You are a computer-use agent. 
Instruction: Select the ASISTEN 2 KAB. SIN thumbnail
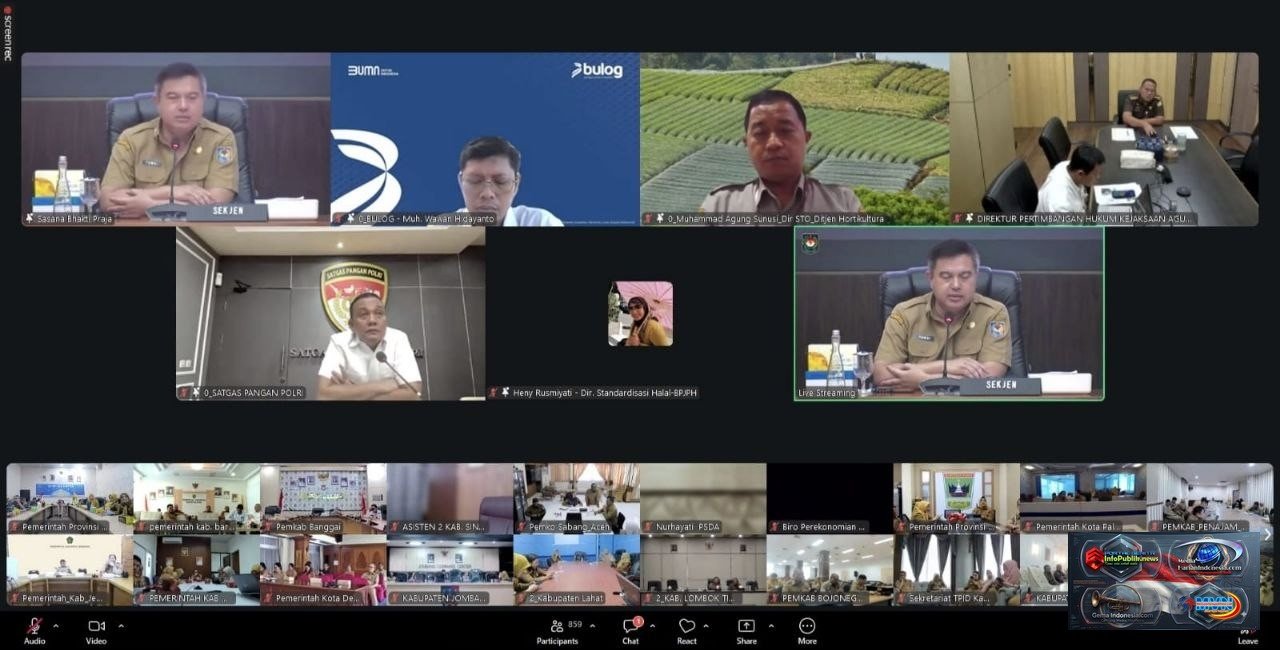[x=450, y=498]
